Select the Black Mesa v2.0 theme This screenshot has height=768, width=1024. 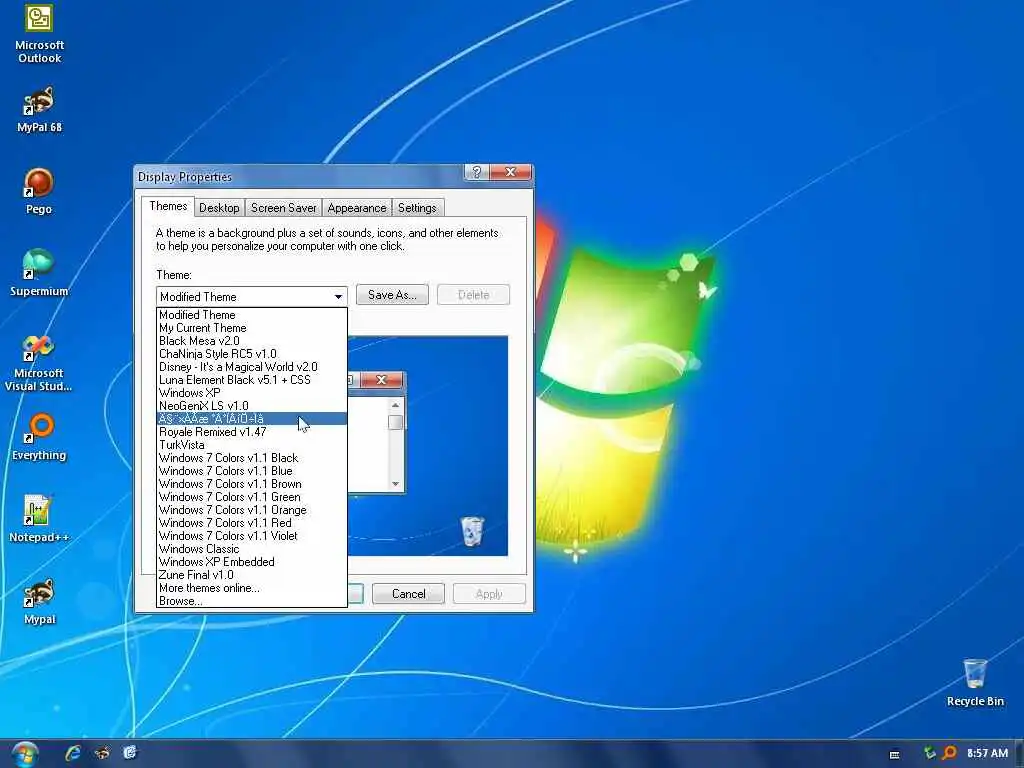pyautogui.click(x=252, y=341)
